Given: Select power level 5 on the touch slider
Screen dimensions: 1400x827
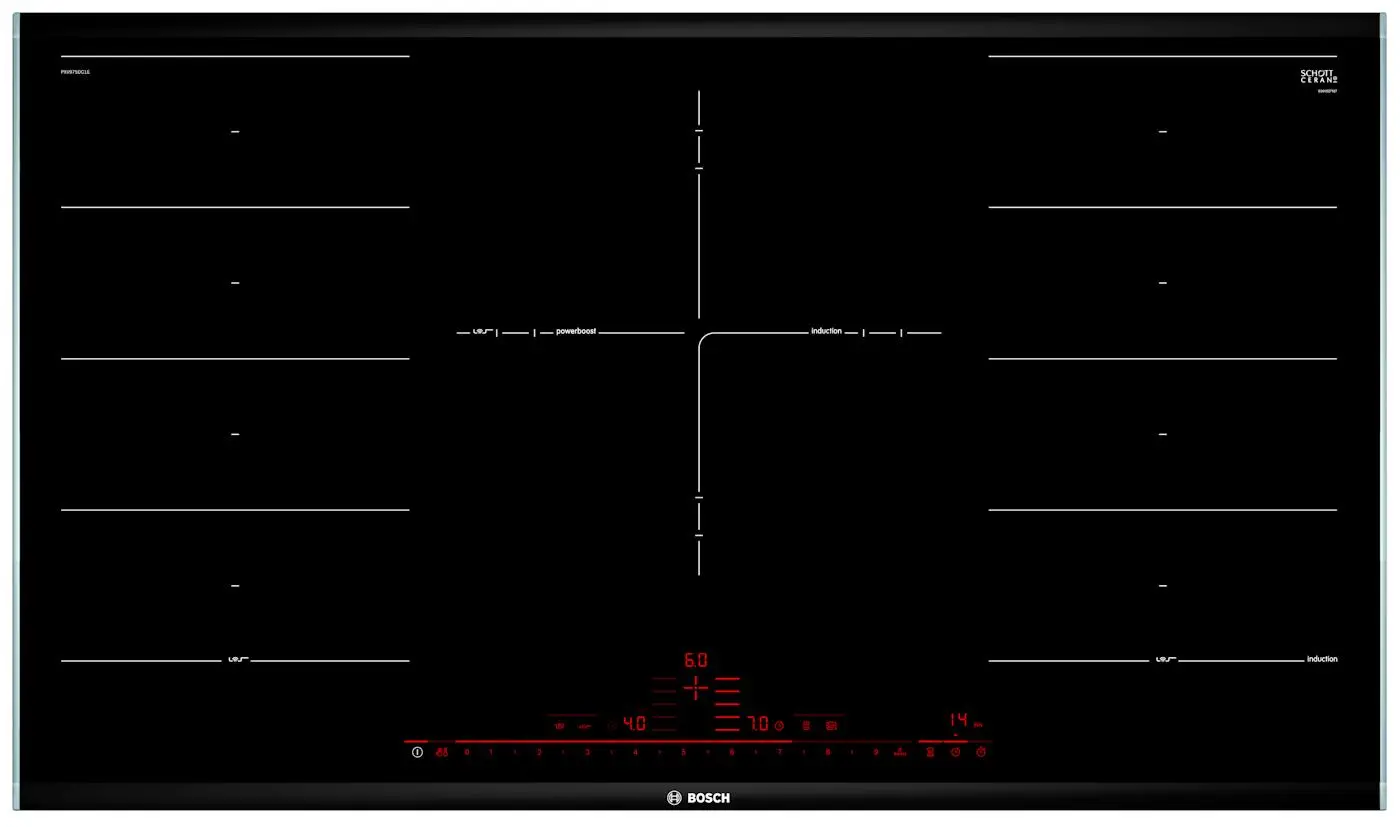Looking at the screenshot, I should click(x=682, y=751).
